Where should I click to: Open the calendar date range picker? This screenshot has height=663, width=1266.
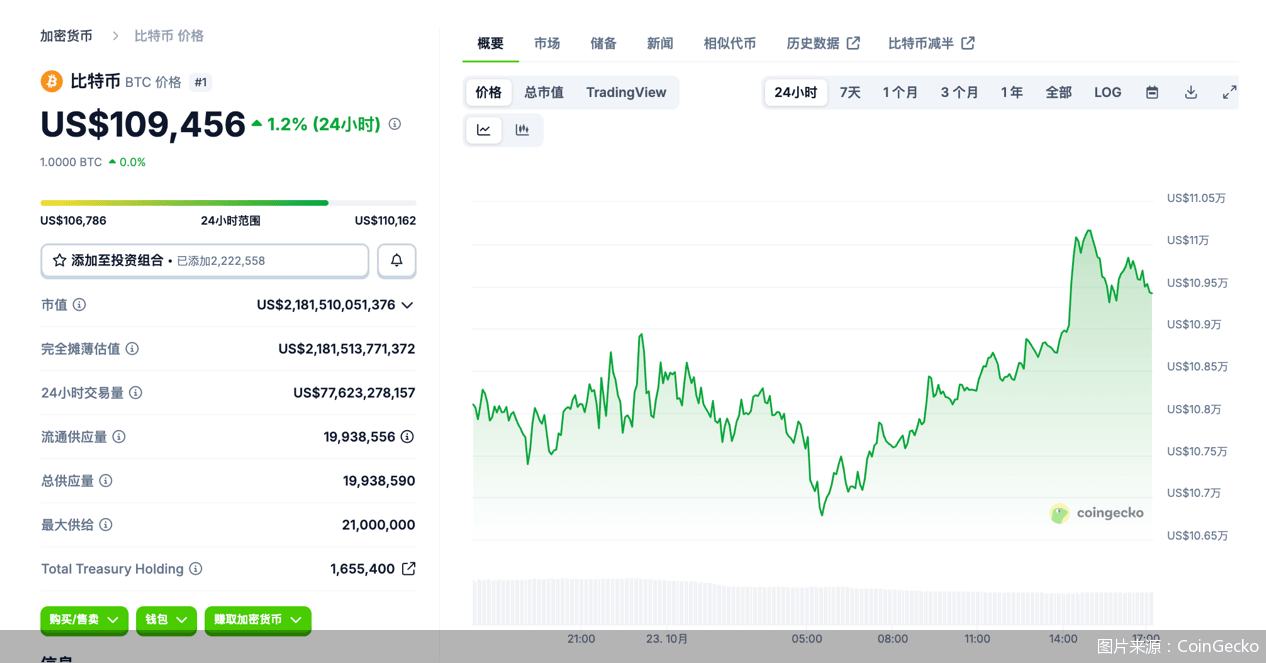pyautogui.click(x=1152, y=92)
